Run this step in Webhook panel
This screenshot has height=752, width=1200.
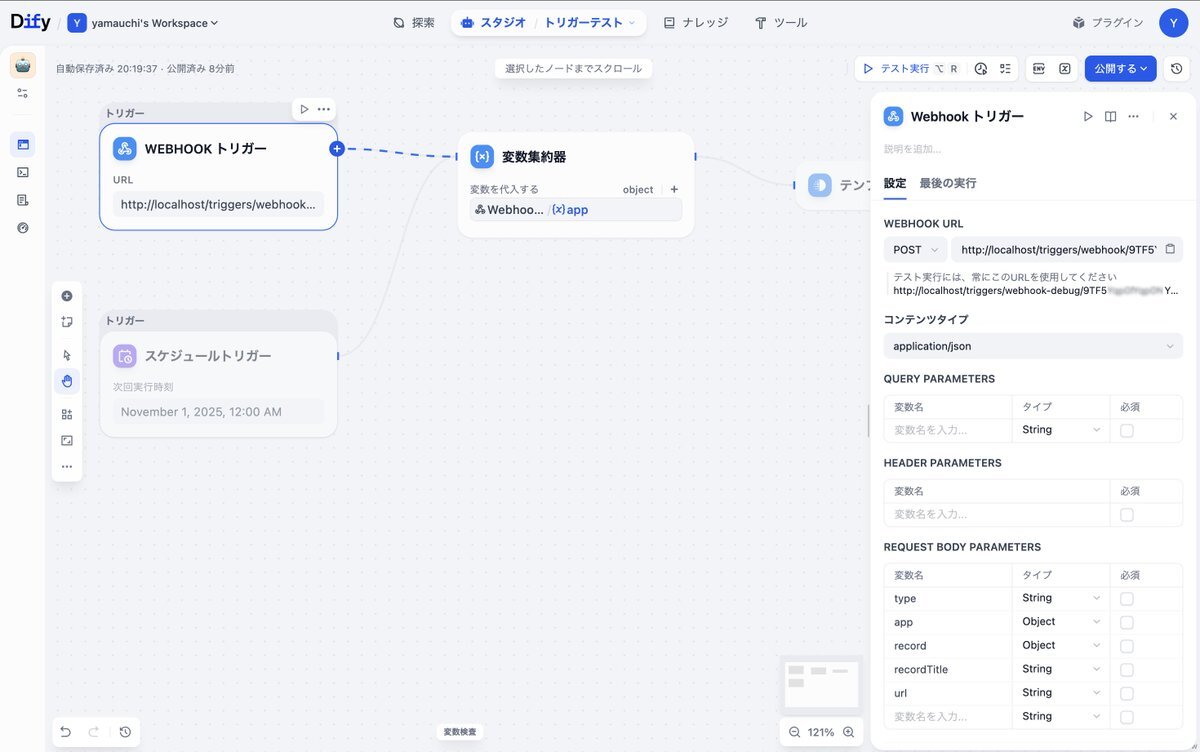[x=1088, y=116]
